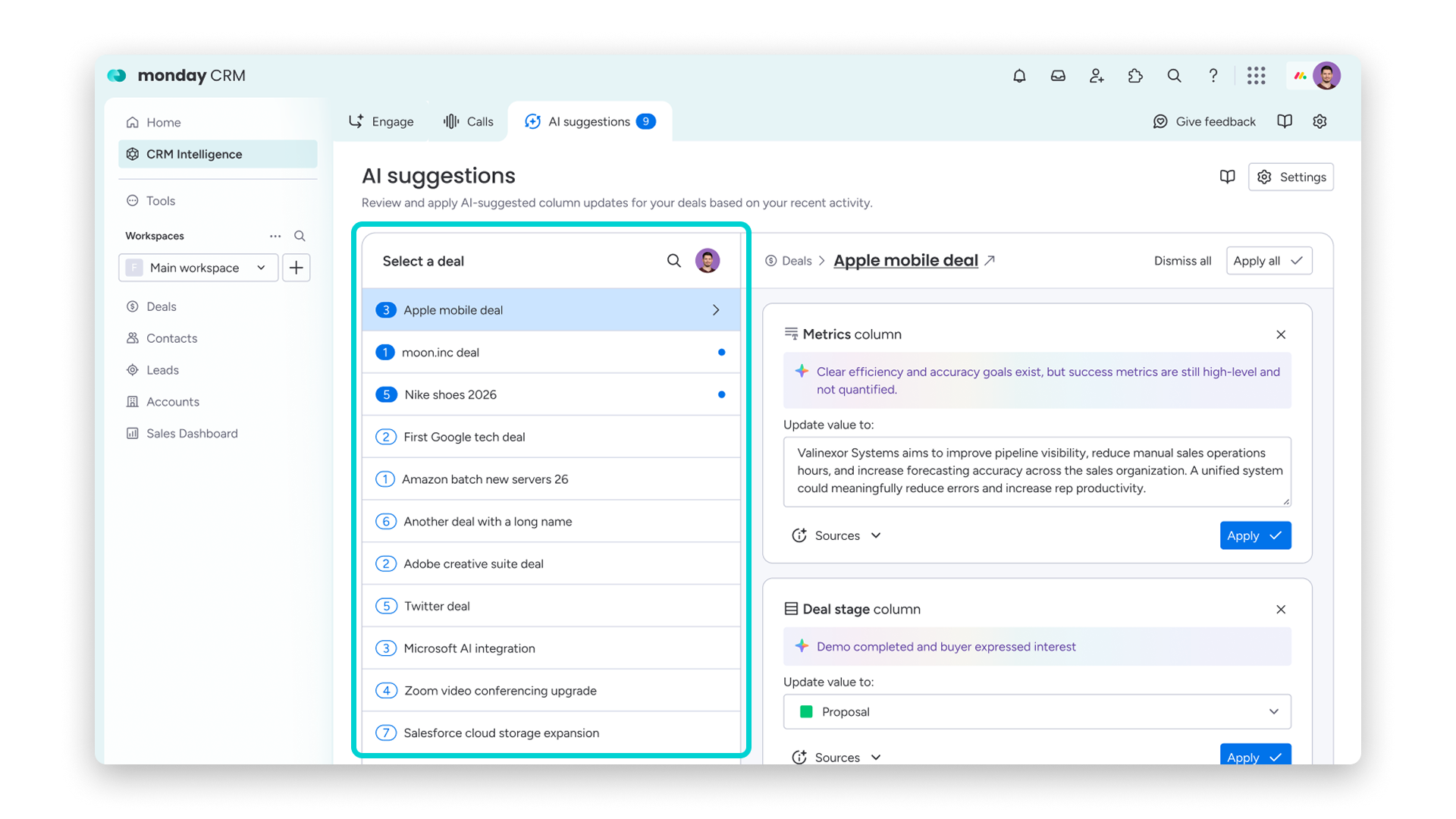Open the AI suggestions Settings button

click(x=1291, y=177)
